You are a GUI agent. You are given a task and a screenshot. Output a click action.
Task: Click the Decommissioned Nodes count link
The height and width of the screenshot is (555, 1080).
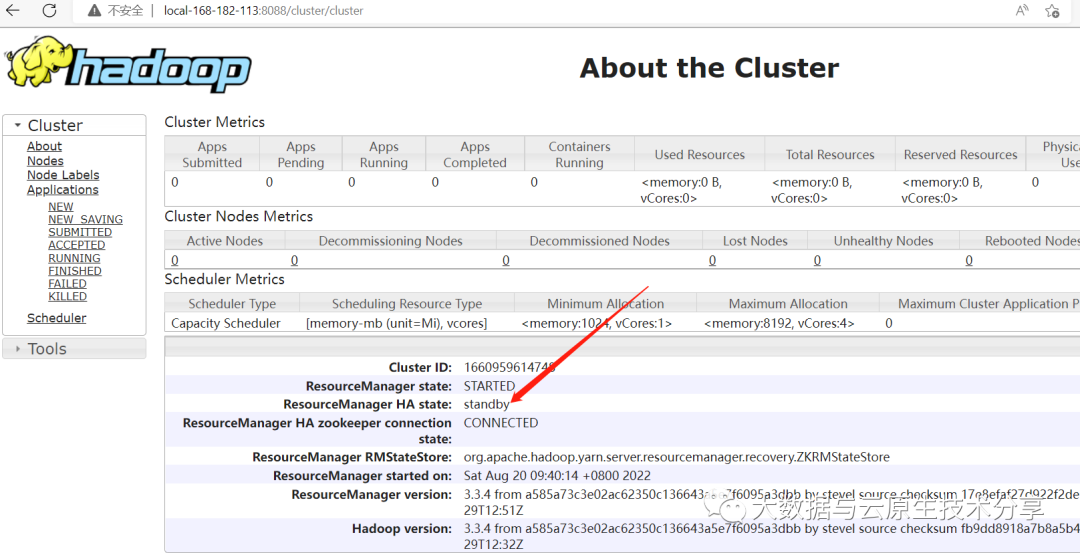point(506,260)
